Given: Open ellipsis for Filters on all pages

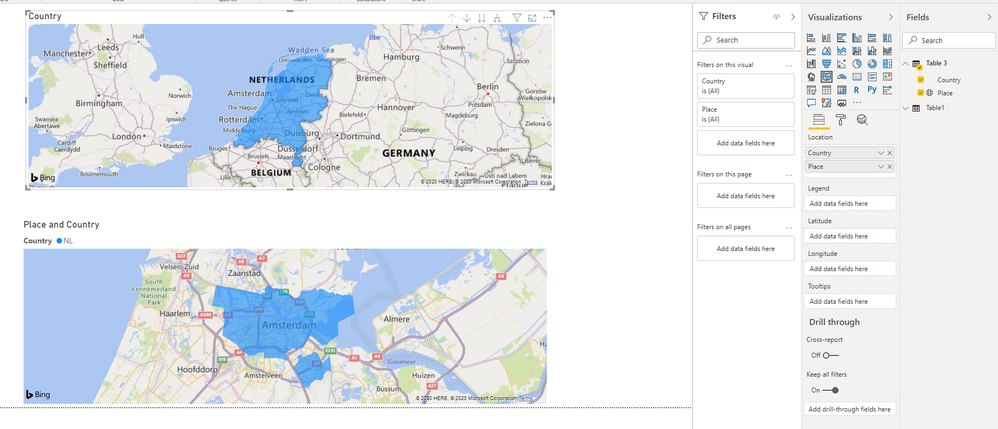Looking at the screenshot, I should (789, 227).
